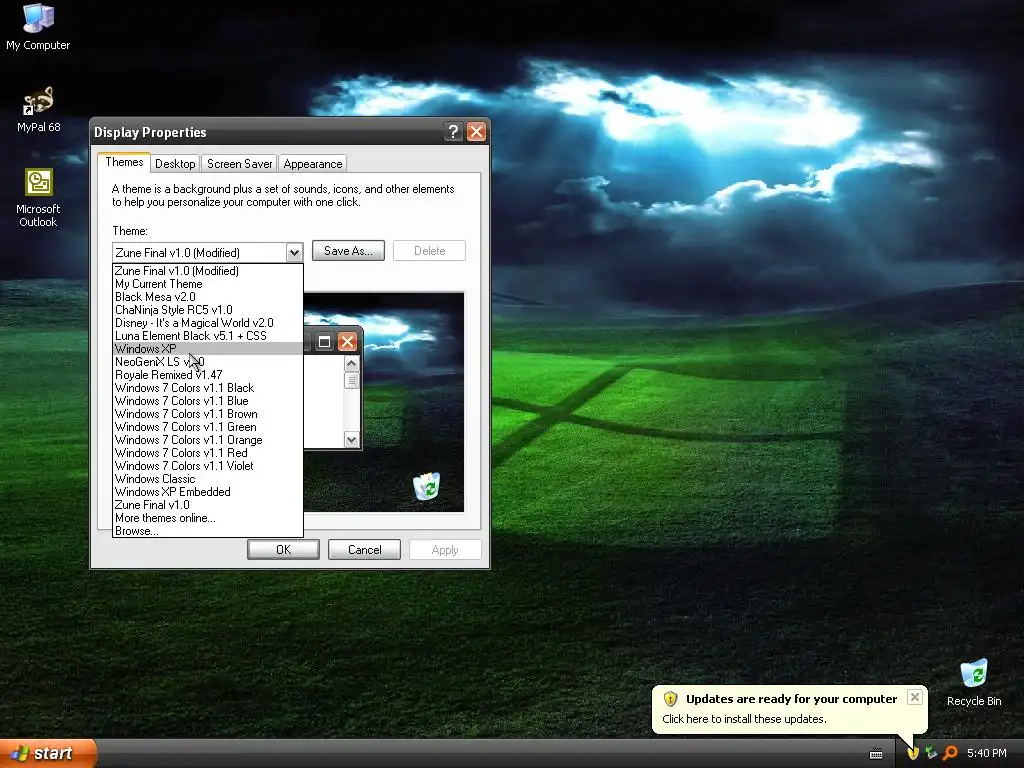
Task: Click the taskbar clock showing 5:40 PM
Action: (987, 753)
